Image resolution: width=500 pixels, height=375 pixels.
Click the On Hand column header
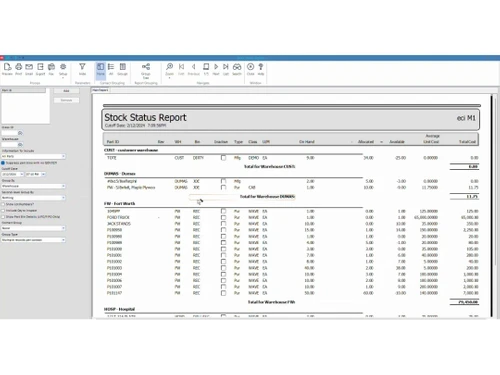point(307,142)
